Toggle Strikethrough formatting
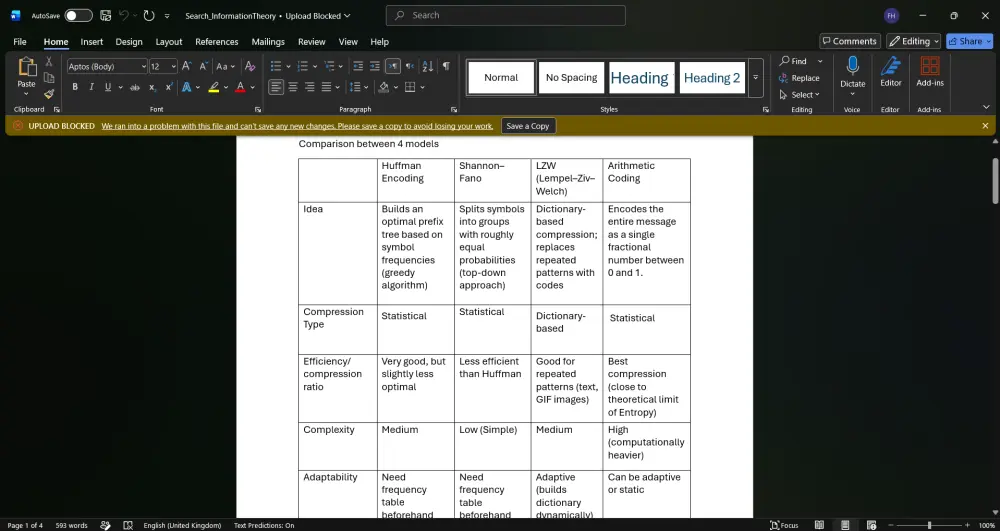 tap(135, 87)
